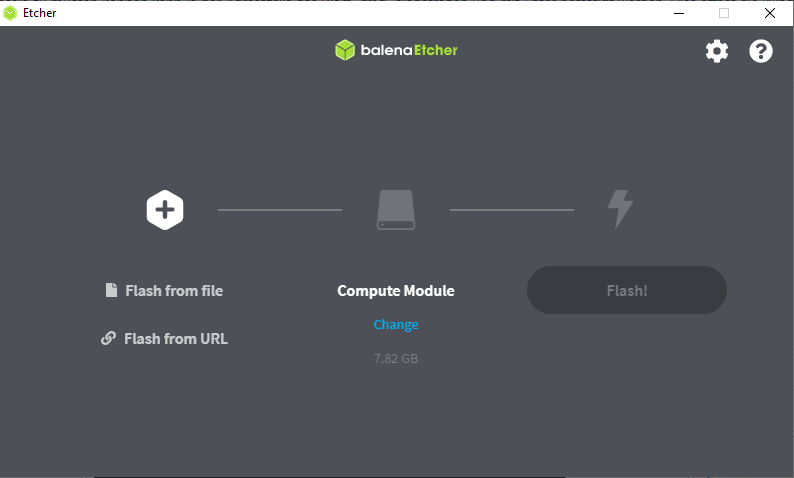The height and width of the screenshot is (478, 794).
Task: Click the drive icon in the middle step
Action: (396, 210)
